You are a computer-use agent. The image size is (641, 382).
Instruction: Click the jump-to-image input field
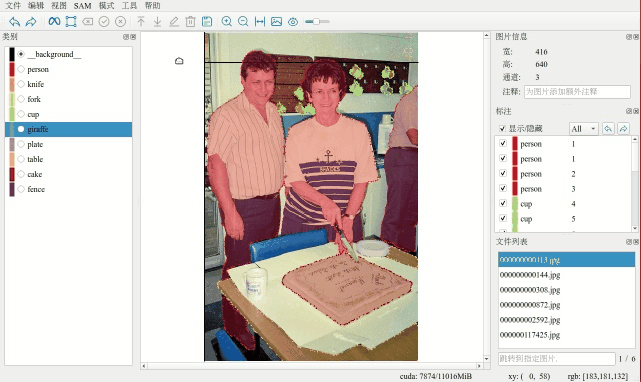pos(556,359)
